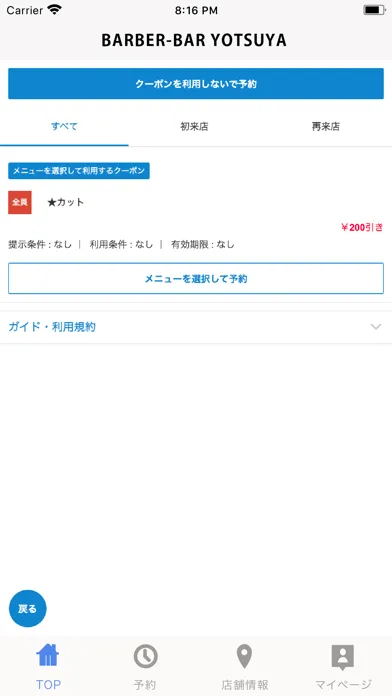Click メニューを選択して予約 button
This screenshot has width=392, height=696.
(196, 278)
